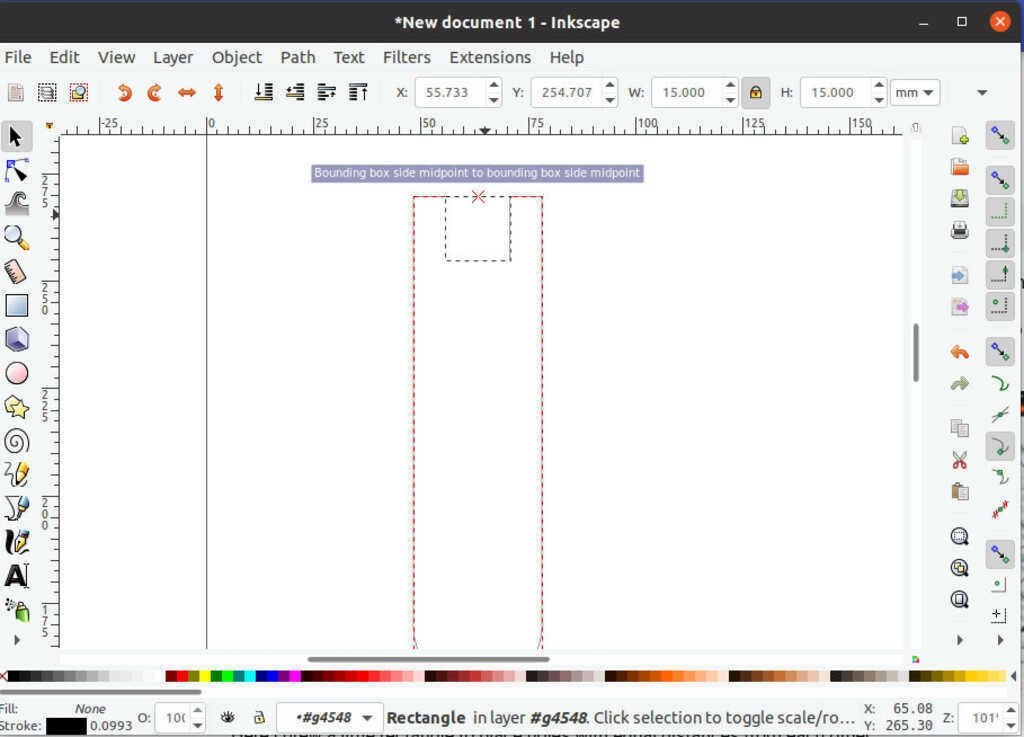Viewport: 1024px width, 737px height.
Task: Open the Path menu
Action: click(298, 57)
